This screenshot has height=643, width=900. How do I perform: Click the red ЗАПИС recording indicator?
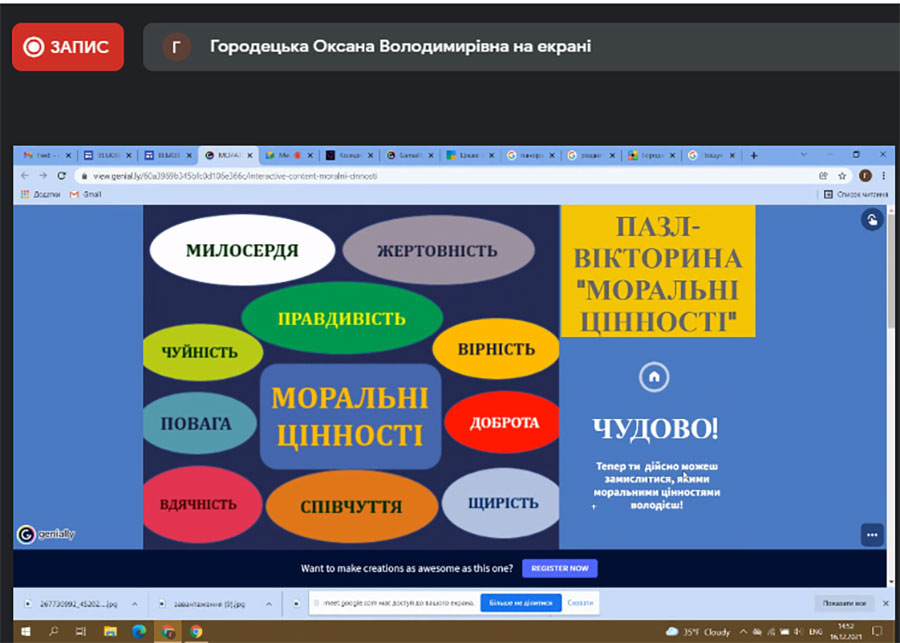pos(68,47)
